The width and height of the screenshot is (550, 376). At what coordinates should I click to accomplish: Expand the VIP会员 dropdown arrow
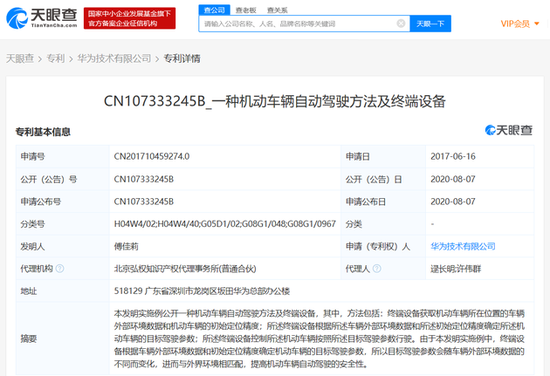[537, 24]
